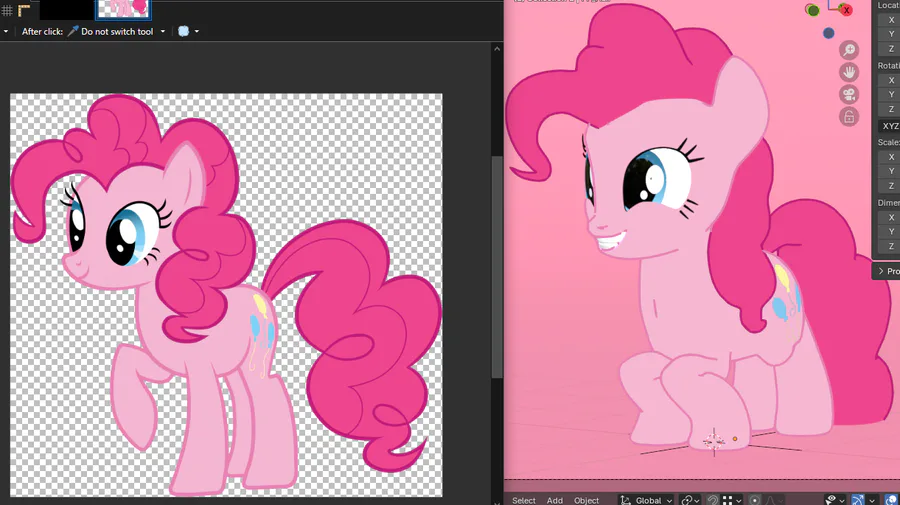Open the snapping options grid dropdown
Screen dimensions: 900x505
[x=732, y=500]
